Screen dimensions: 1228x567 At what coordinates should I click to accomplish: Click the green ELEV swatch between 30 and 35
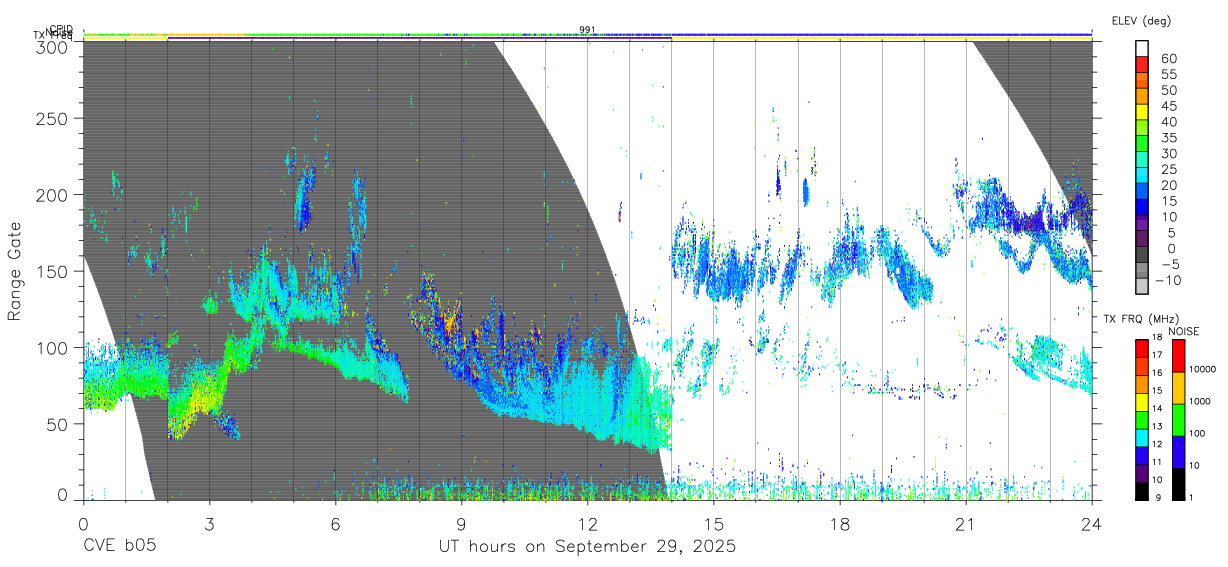[x=1142, y=144]
